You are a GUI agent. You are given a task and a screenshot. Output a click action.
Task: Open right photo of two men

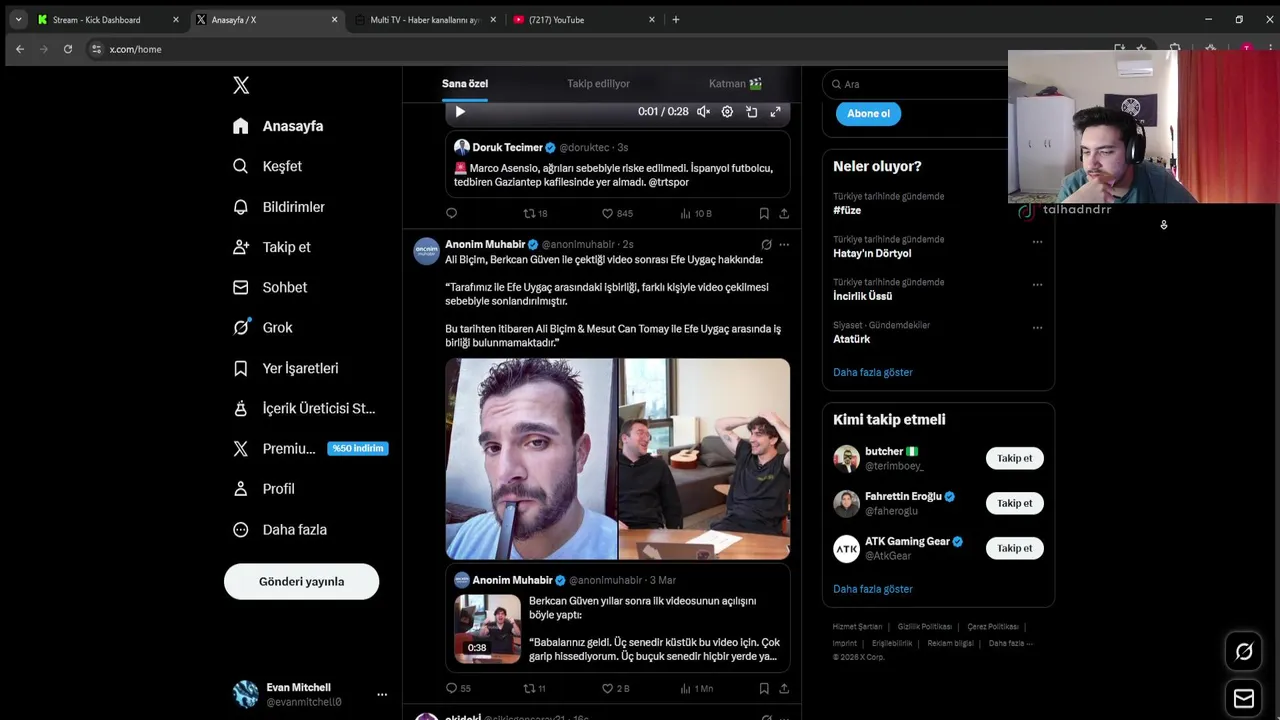(704, 459)
